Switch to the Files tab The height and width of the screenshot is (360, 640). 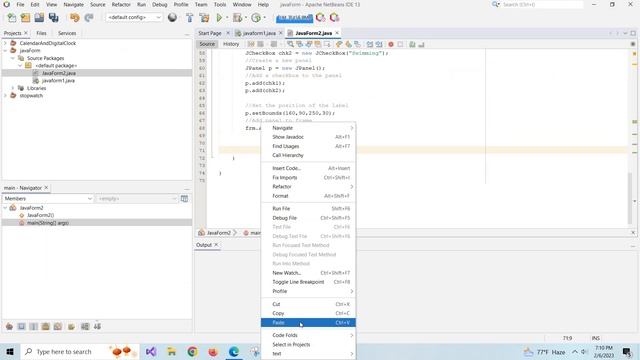click(41, 33)
